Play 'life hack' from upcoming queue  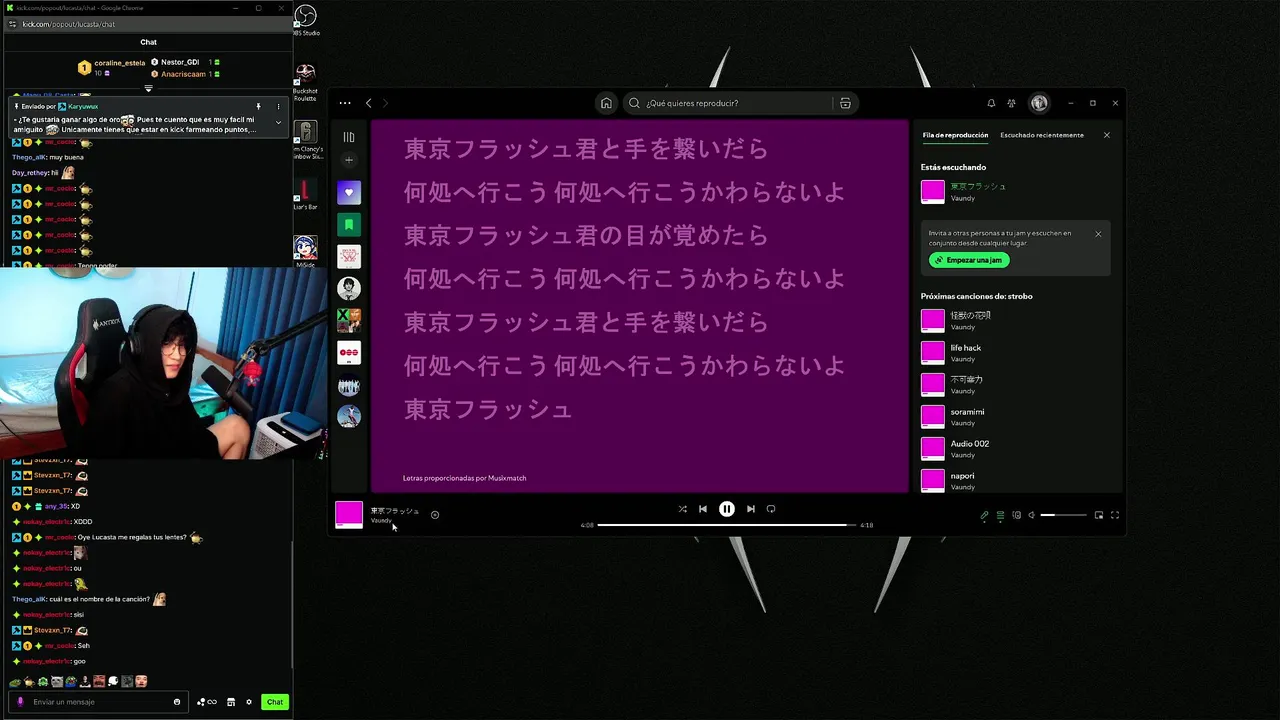tap(1015, 352)
